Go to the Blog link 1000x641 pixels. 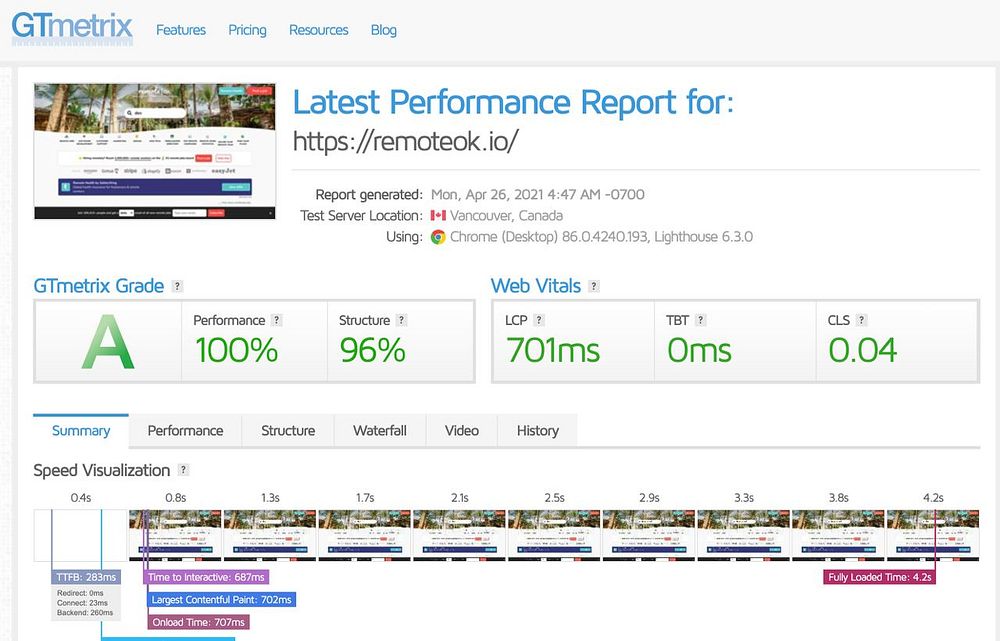(383, 30)
